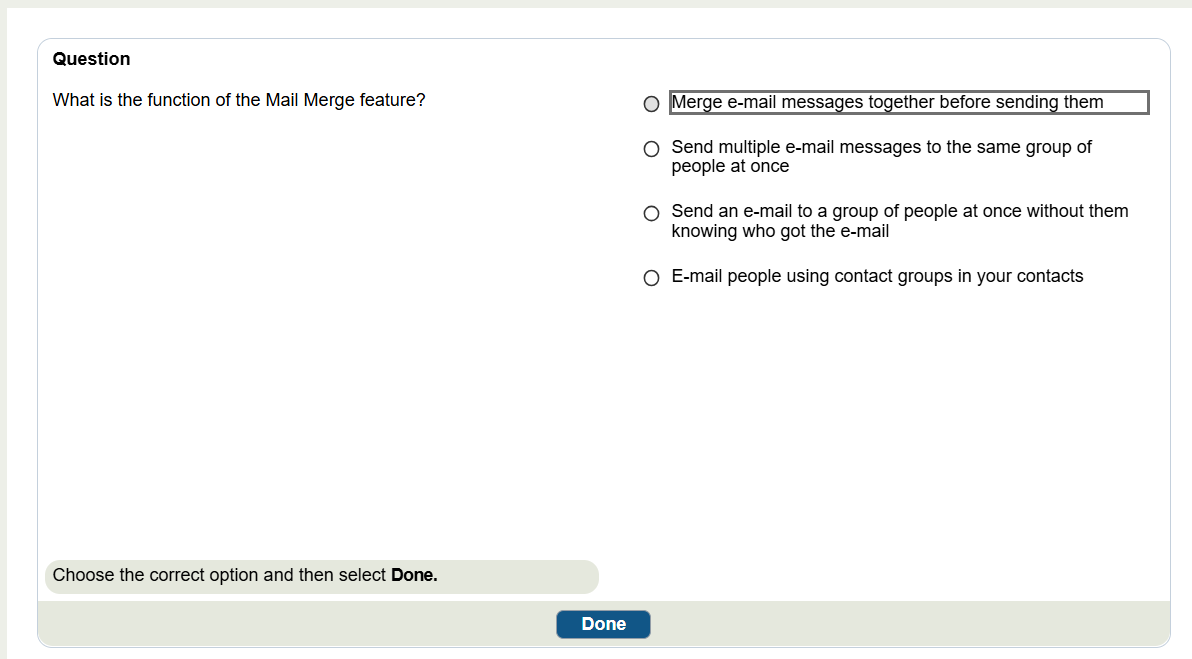Click the question text about Mail Merge
The width and height of the screenshot is (1192, 659).
[x=240, y=100]
